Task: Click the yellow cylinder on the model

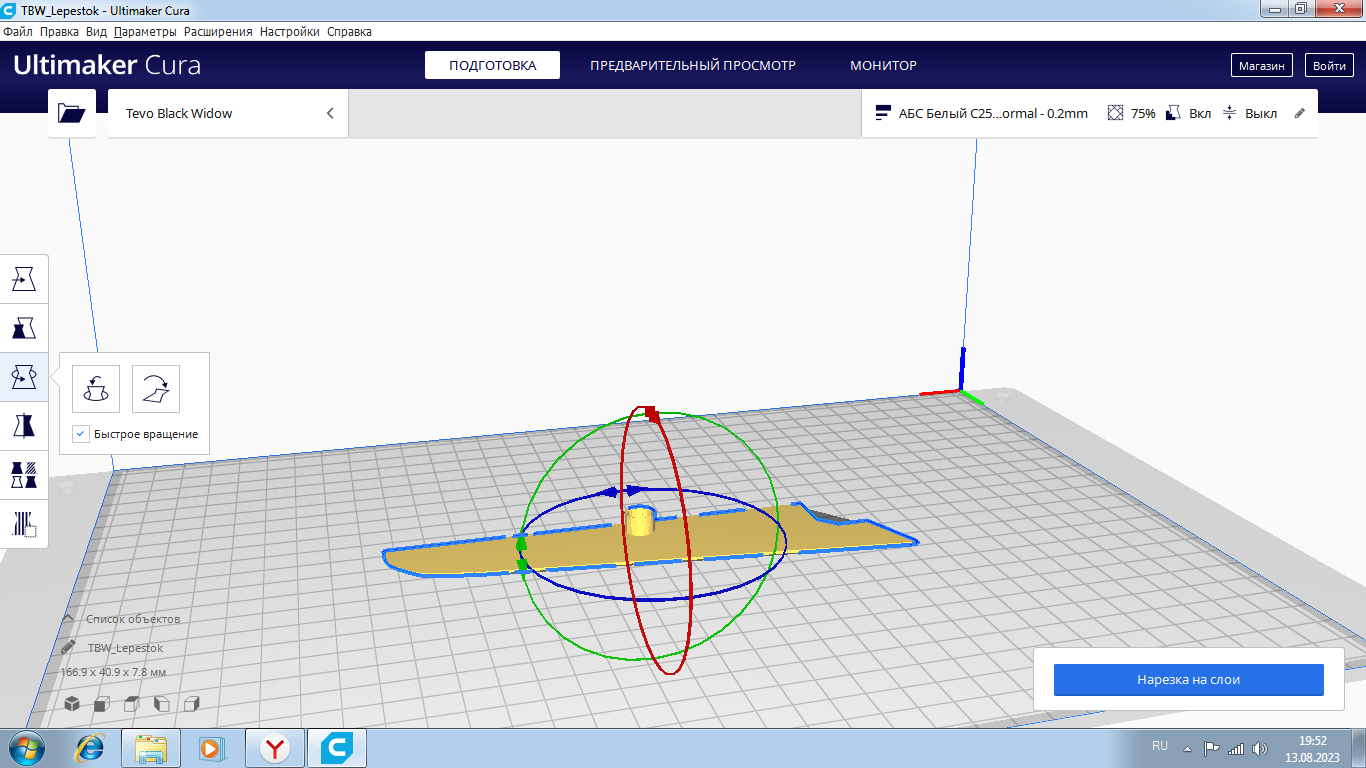Action: (640, 520)
